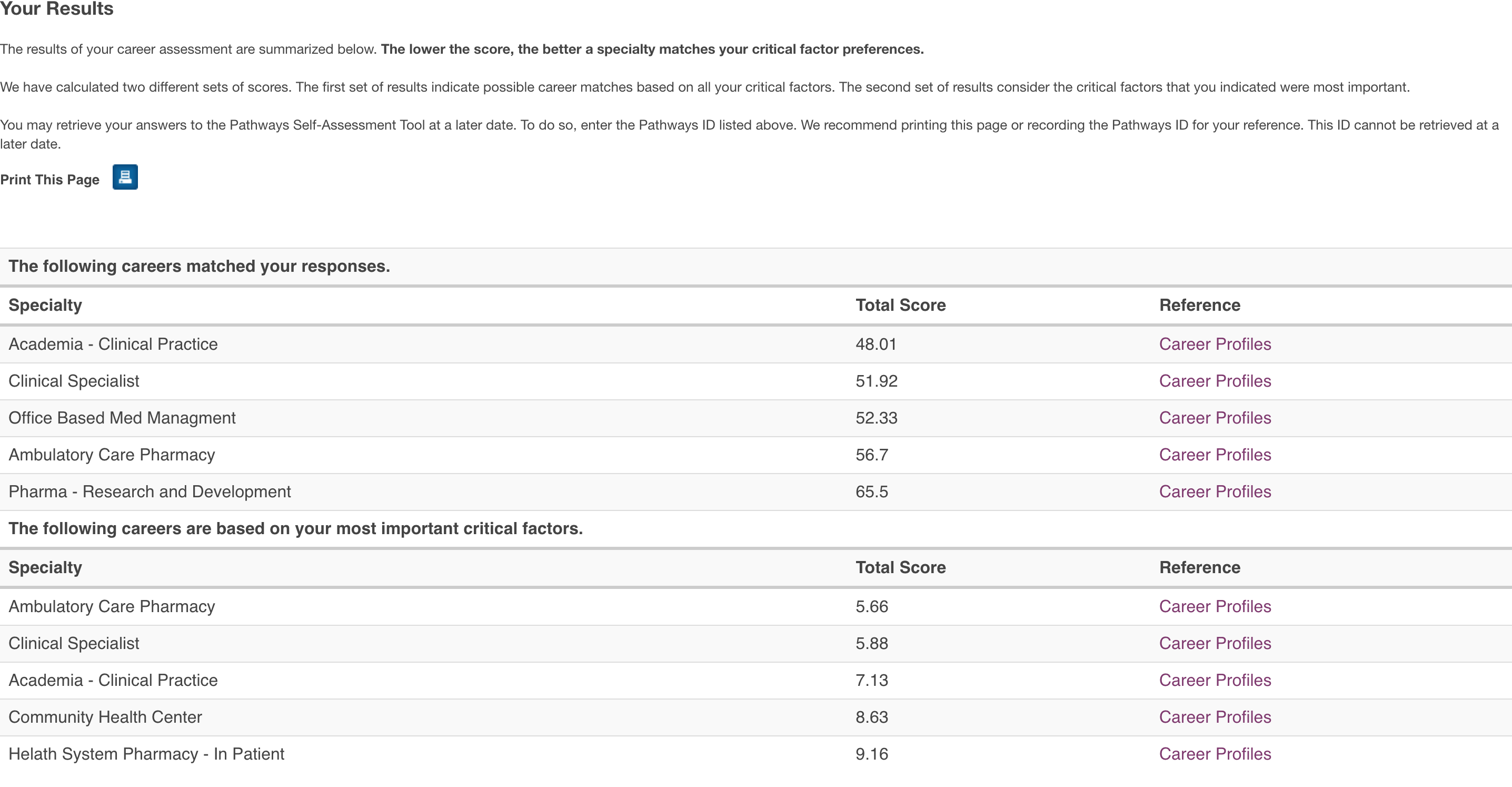Select the 'Office Based Med Managment' specialty name

[x=122, y=418]
